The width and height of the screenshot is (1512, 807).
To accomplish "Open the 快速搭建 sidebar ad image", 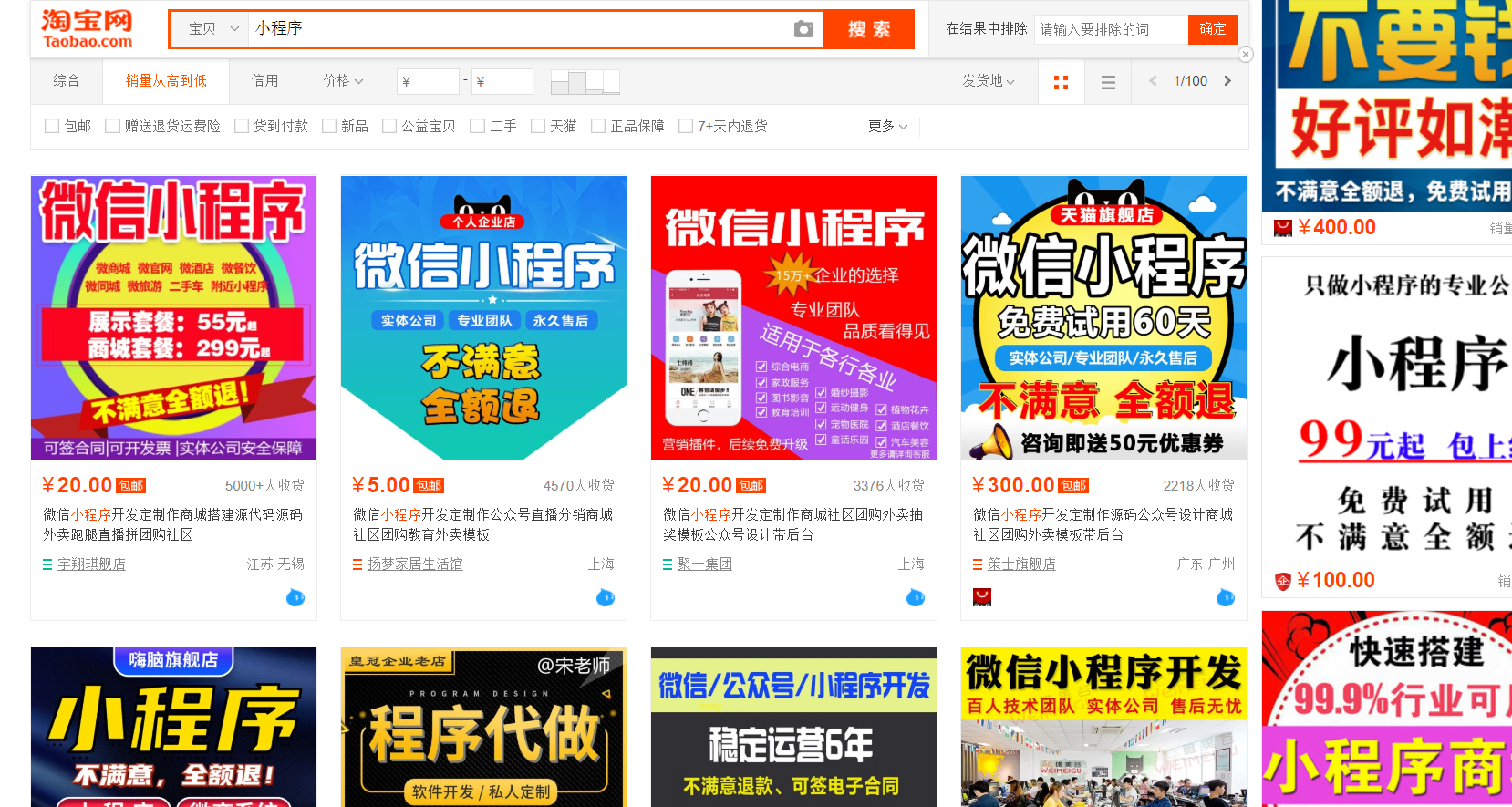I will tap(1387, 709).
